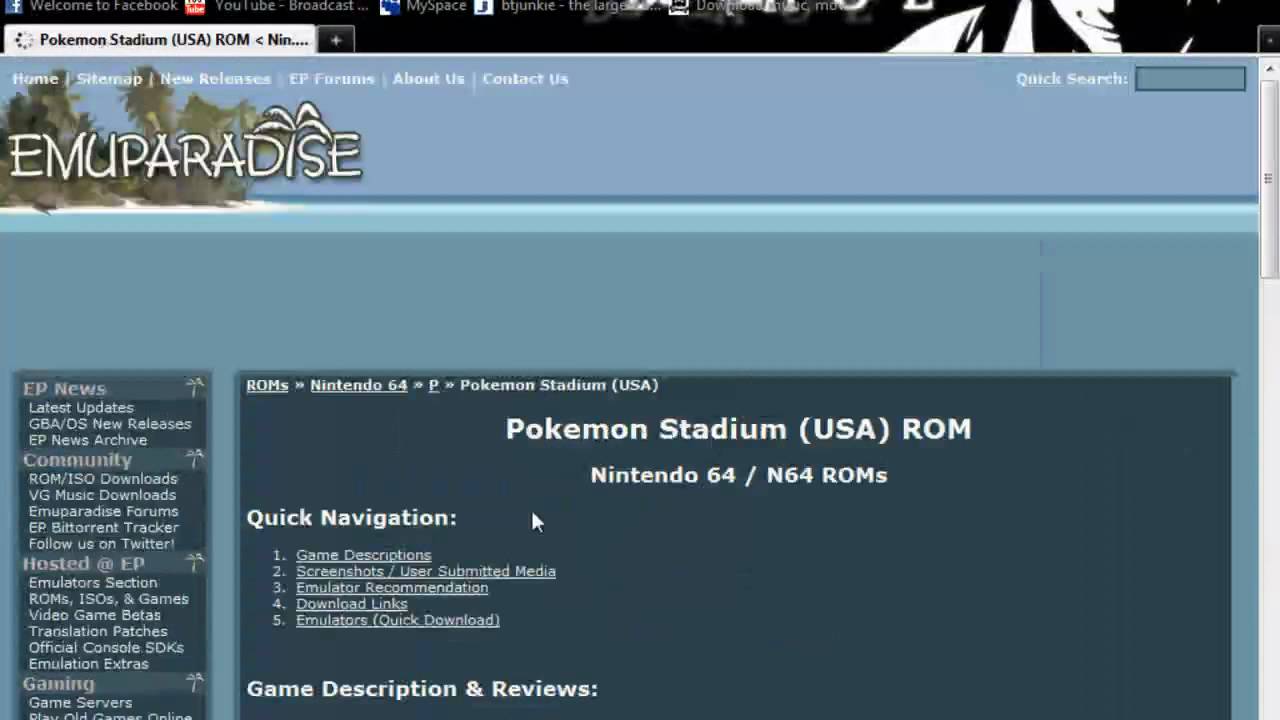Click the Pokemon Stadium (USA) ROM heading
The image size is (1280, 720).
pyautogui.click(x=738, y=429)
